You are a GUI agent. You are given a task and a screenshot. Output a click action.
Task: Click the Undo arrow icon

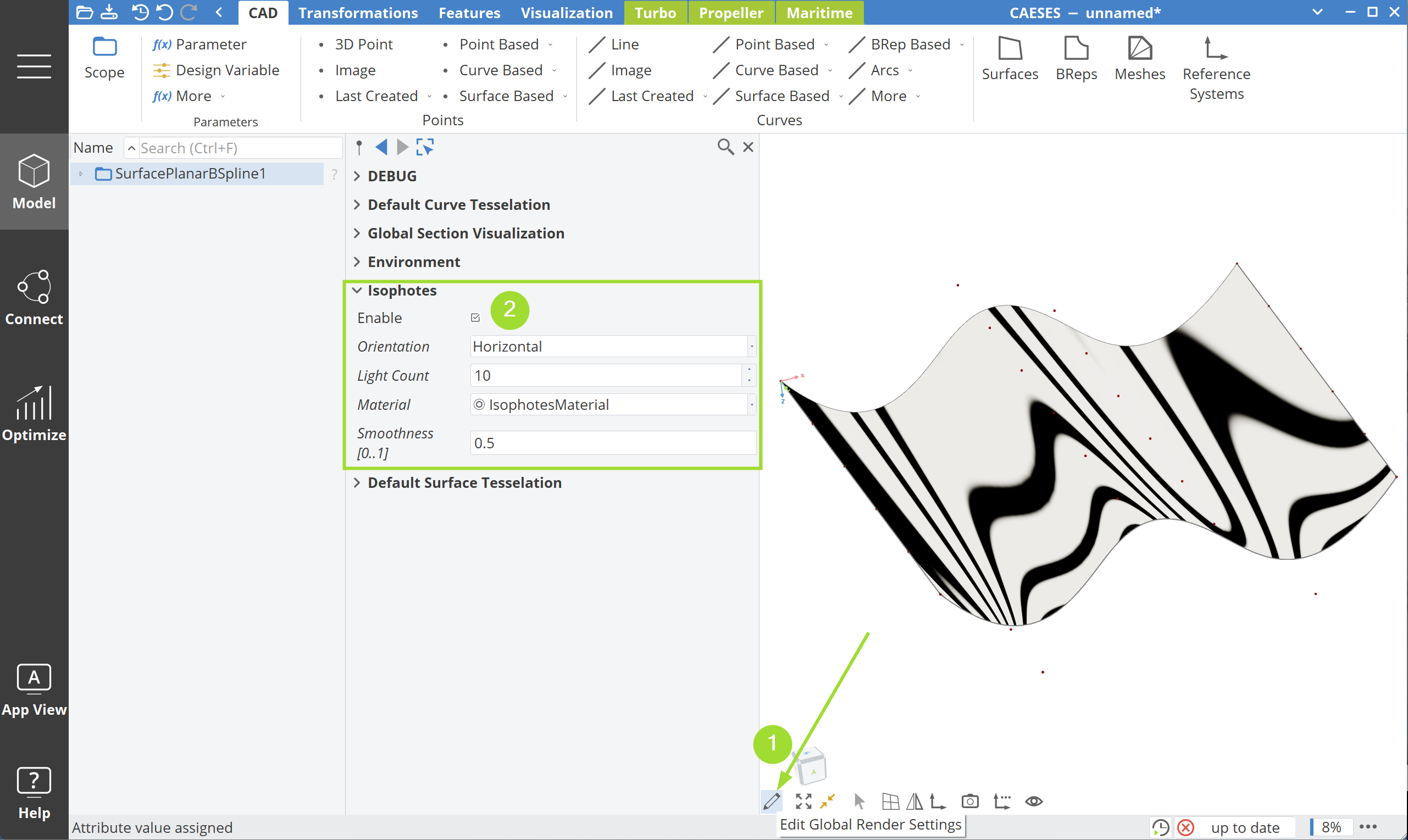coord(165,12)
